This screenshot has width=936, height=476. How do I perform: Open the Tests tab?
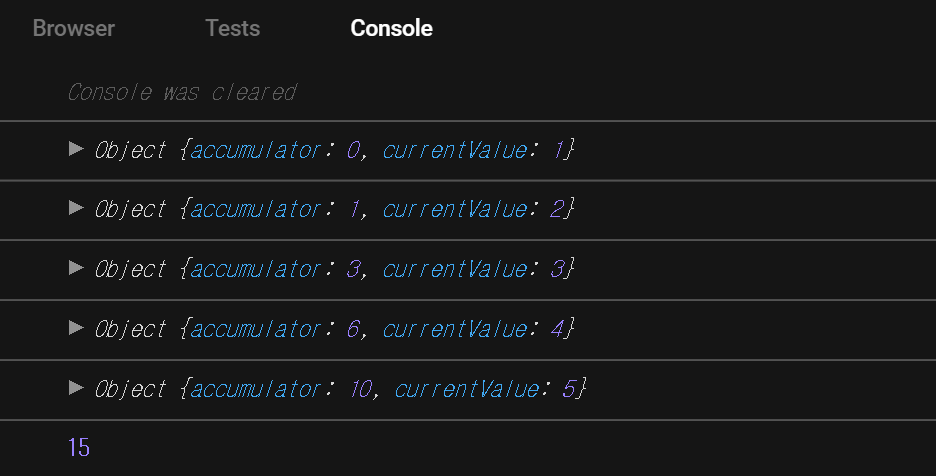232,28
